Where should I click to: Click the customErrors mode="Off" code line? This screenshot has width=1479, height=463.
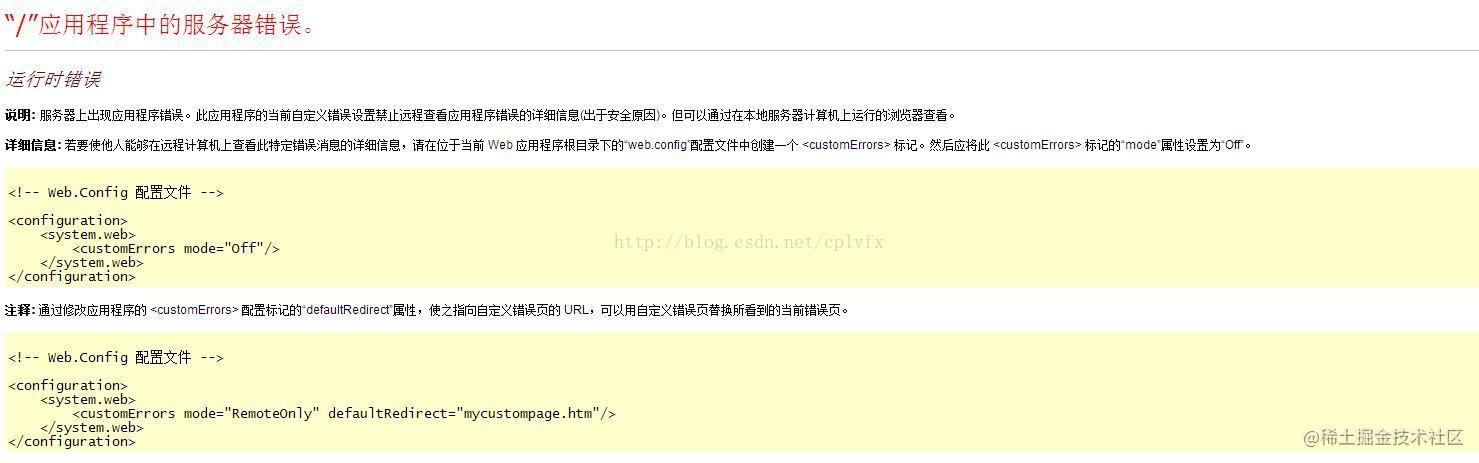point(176,249)
